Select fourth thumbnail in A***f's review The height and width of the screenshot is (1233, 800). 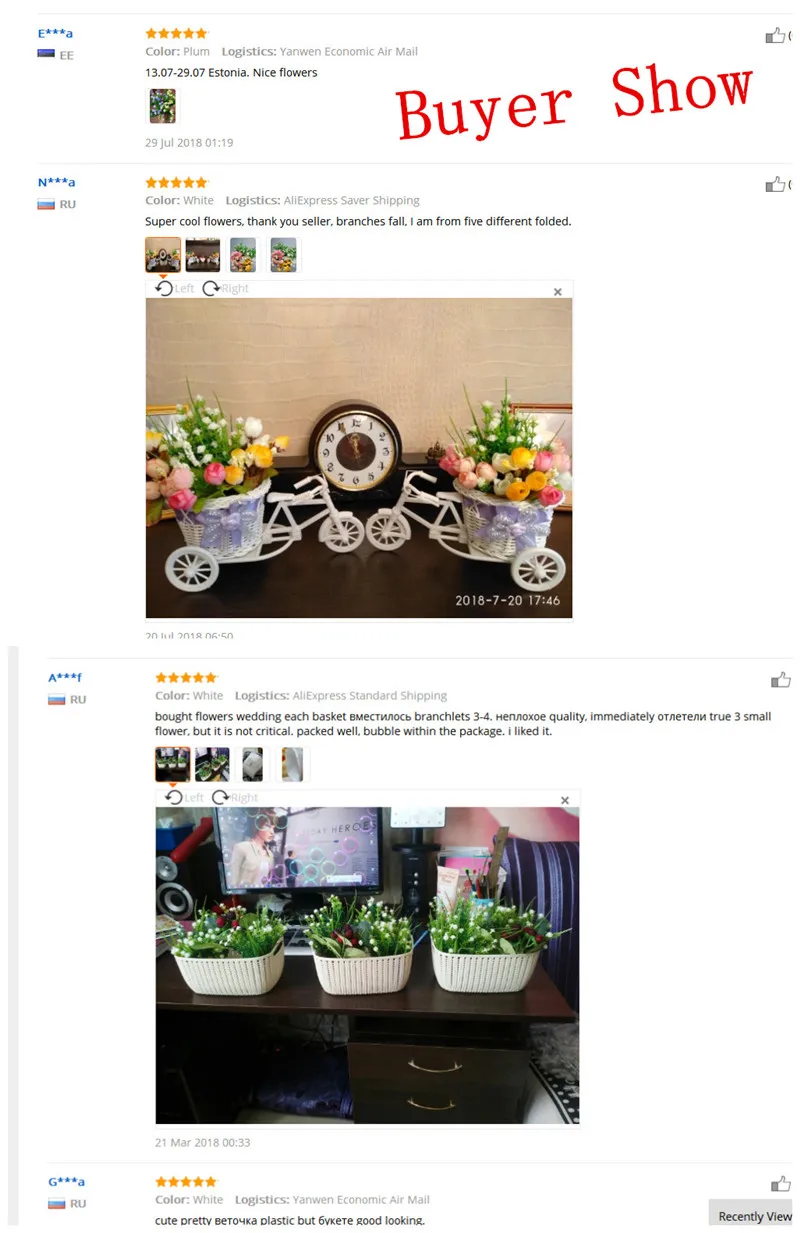point(292,764)
